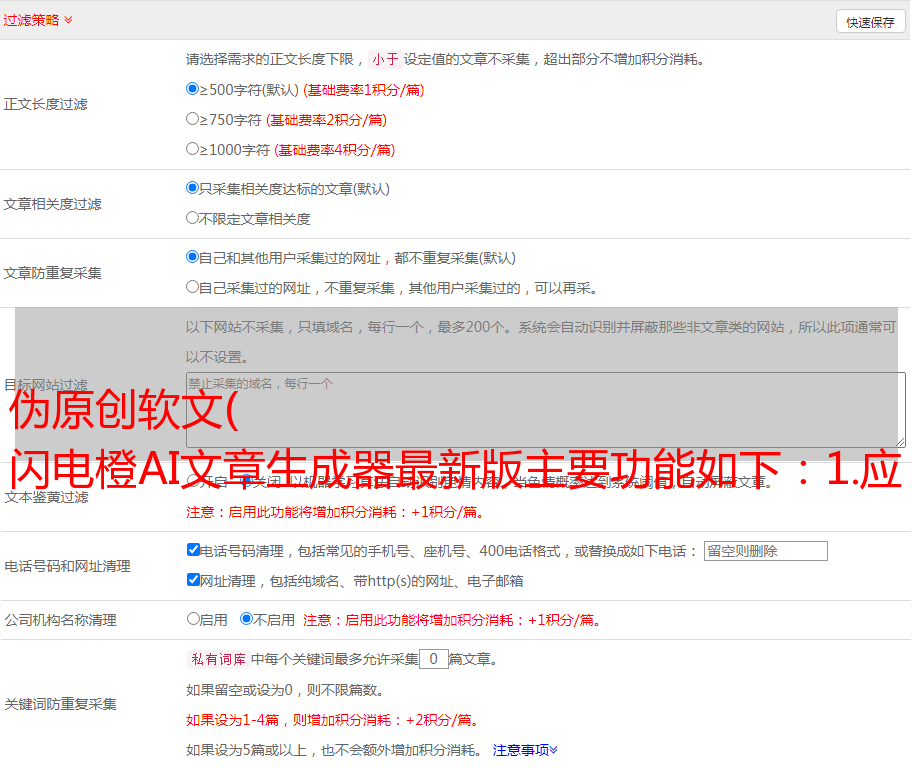The image size is (912, 768).
Task: Select ≥500字符 default length option
Action: tap(193, 89)
